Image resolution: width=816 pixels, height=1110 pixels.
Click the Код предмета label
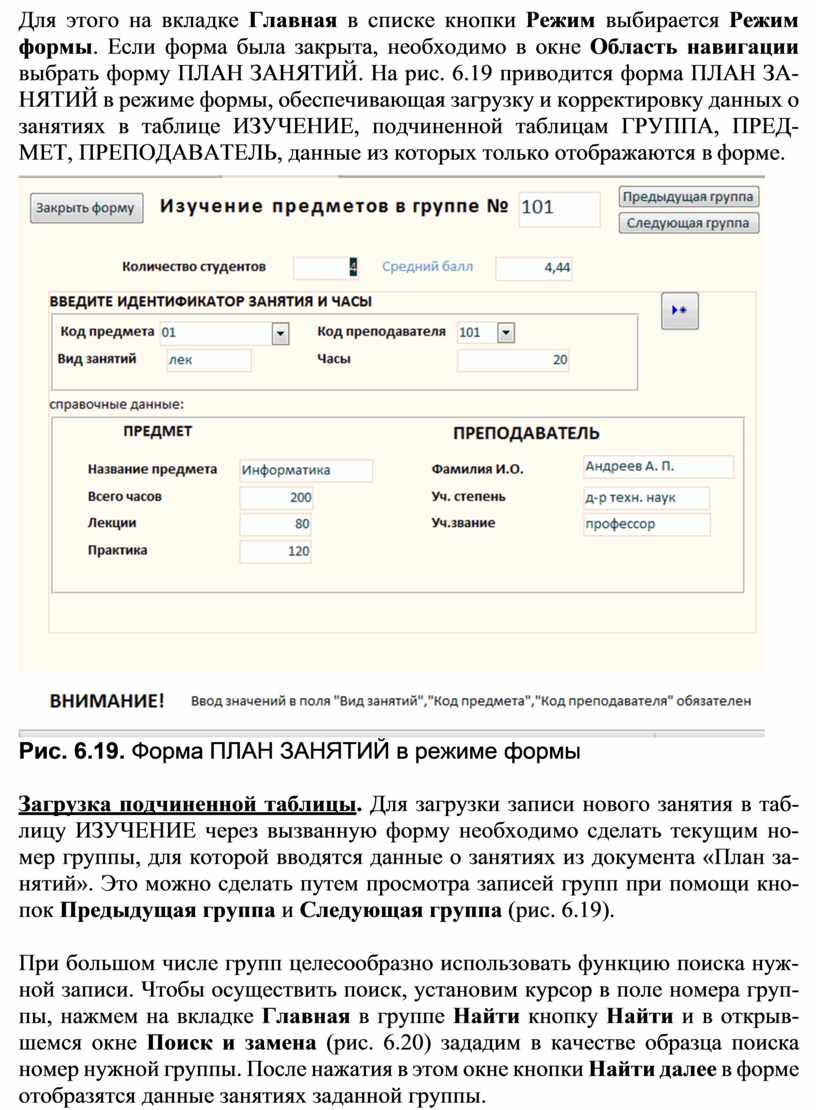tap(107, 332)
